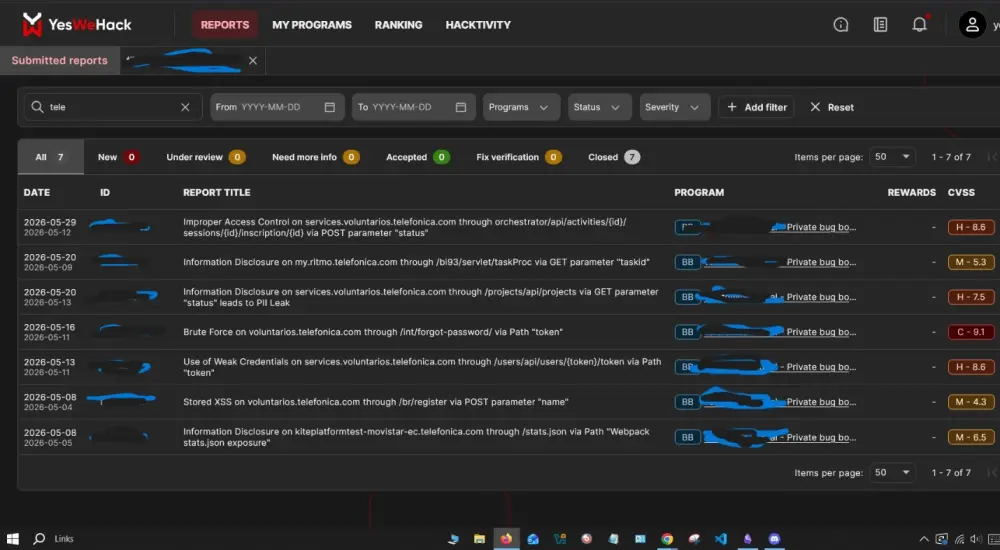Show hidden system tray icons
Viewport: 1000px width, 550px height.
(923, 539)
